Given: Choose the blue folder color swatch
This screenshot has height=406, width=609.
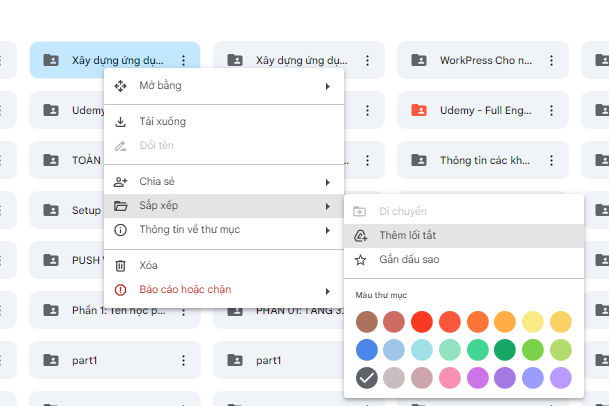Looking at the screenshot, I should pos(367,350).
